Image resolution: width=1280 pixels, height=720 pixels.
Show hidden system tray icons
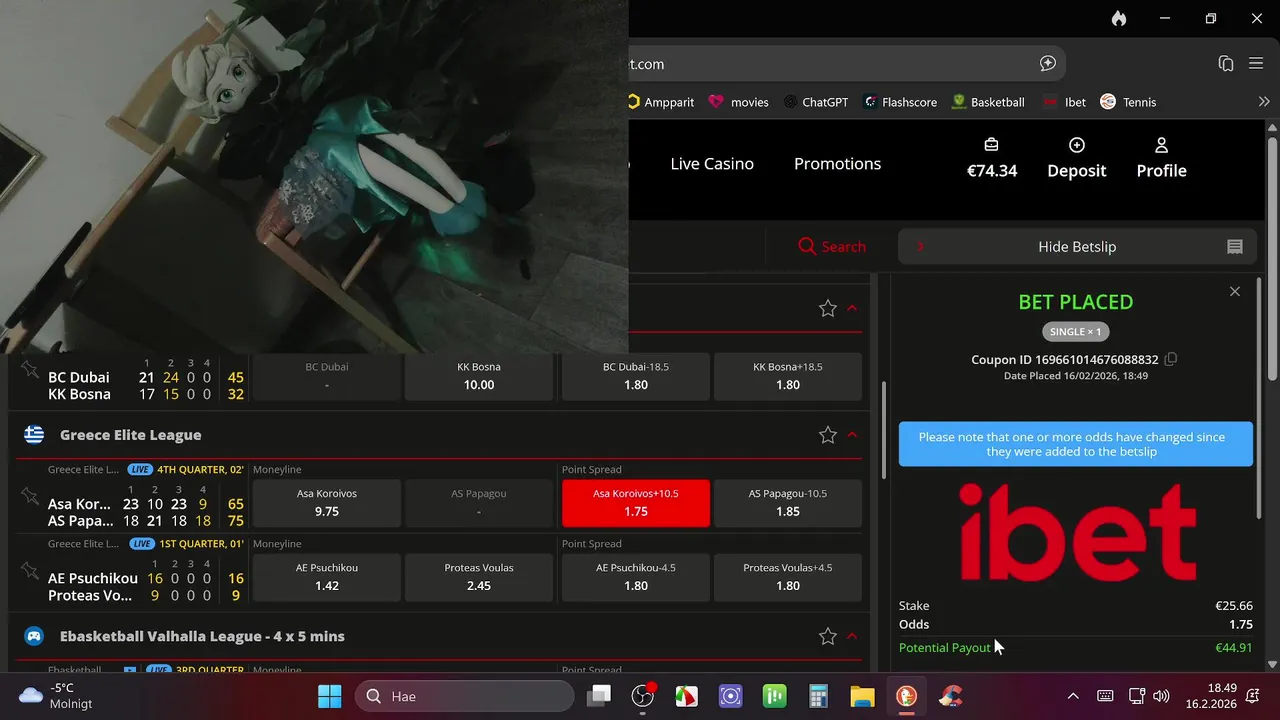1073,696
